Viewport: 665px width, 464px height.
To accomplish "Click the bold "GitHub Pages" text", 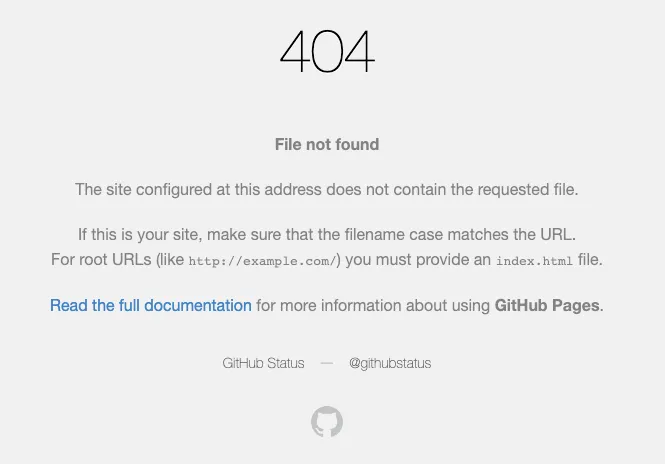I will coord(547,305).
